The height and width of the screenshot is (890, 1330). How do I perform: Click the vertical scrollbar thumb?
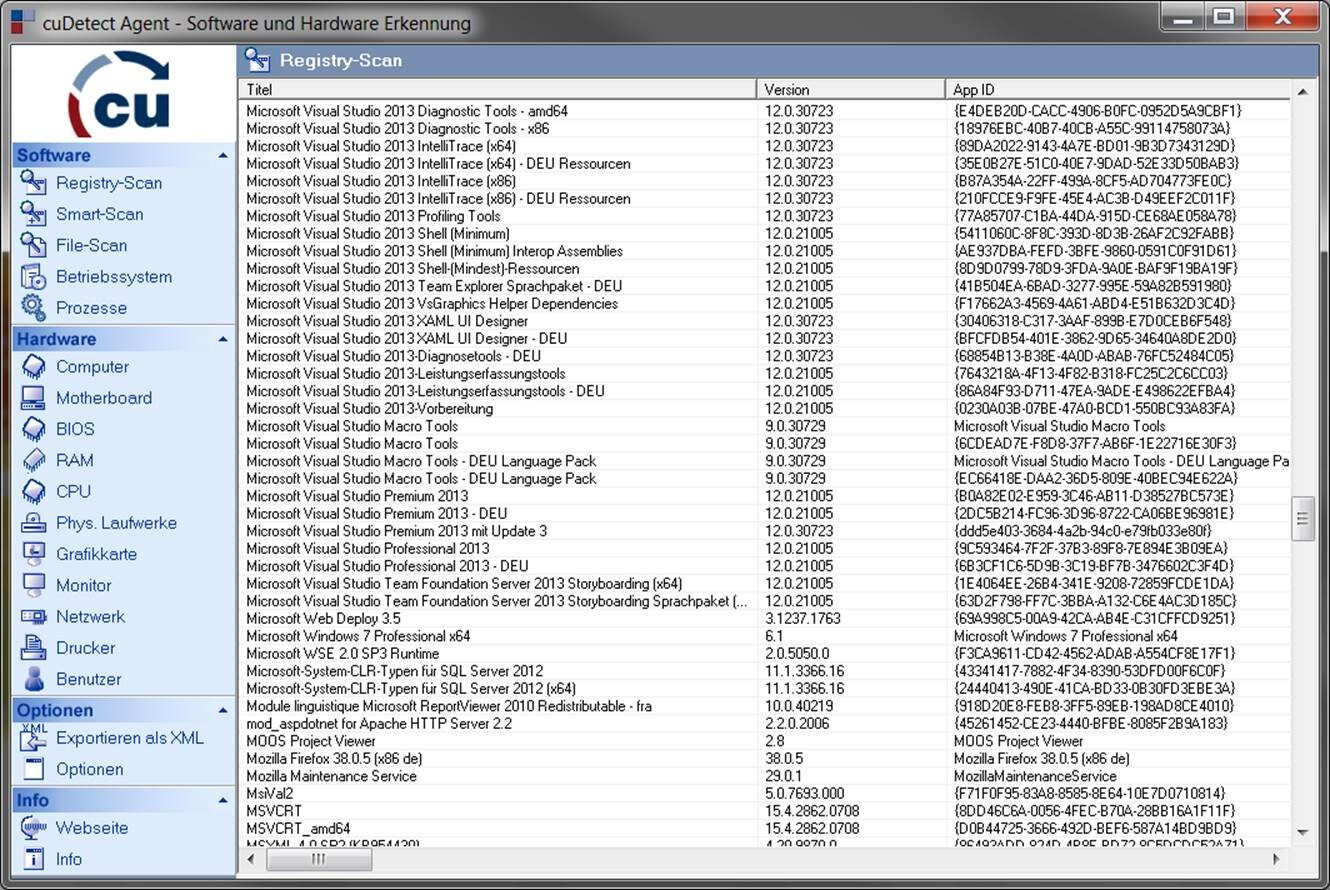(x=1302, y=518)
